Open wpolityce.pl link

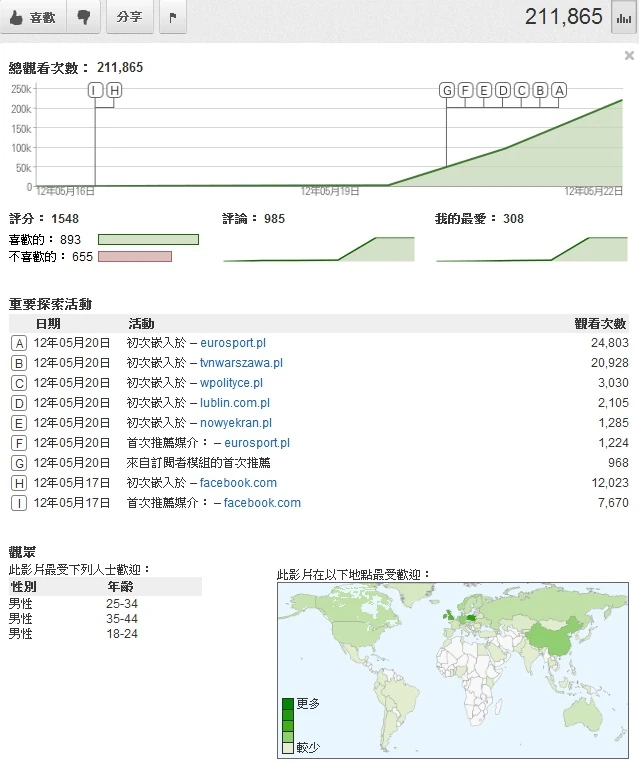coord(231,383)
